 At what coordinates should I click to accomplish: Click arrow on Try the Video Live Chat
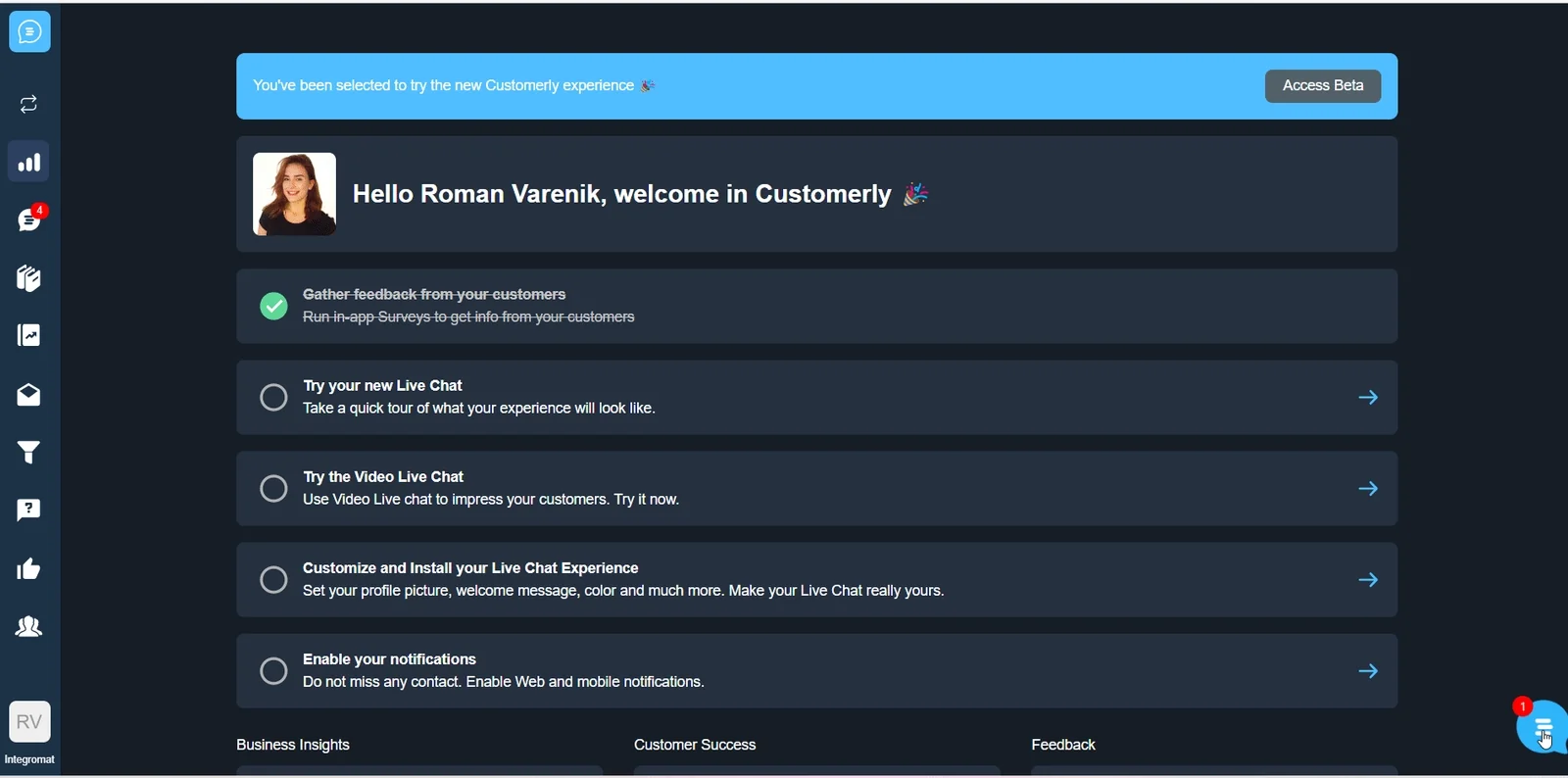pos(1368,488)
